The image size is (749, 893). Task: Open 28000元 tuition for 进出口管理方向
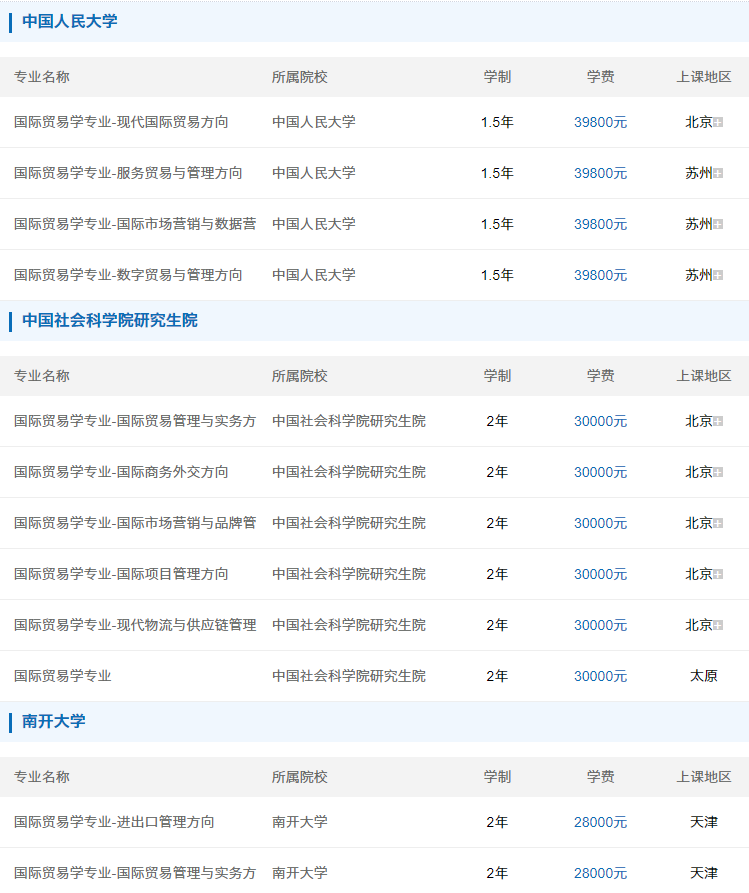600,822
